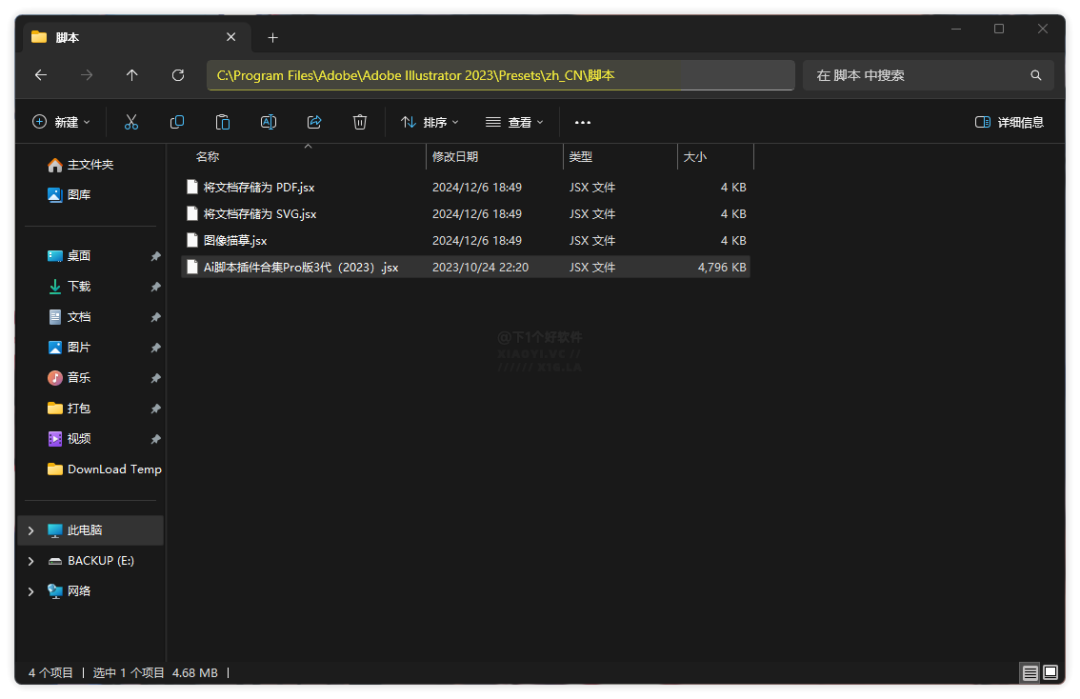Navigate back with the left arrow
This screenshot has width=1080, height=699.
(x=41, y=75)
